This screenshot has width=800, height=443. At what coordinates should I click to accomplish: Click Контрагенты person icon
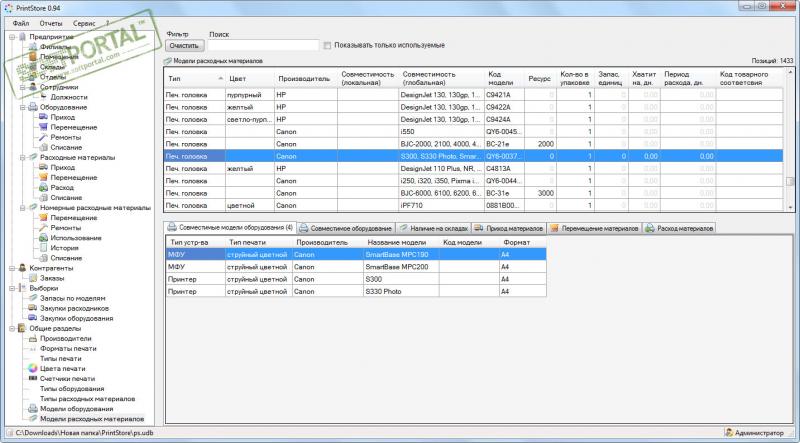tap(22, 268)
